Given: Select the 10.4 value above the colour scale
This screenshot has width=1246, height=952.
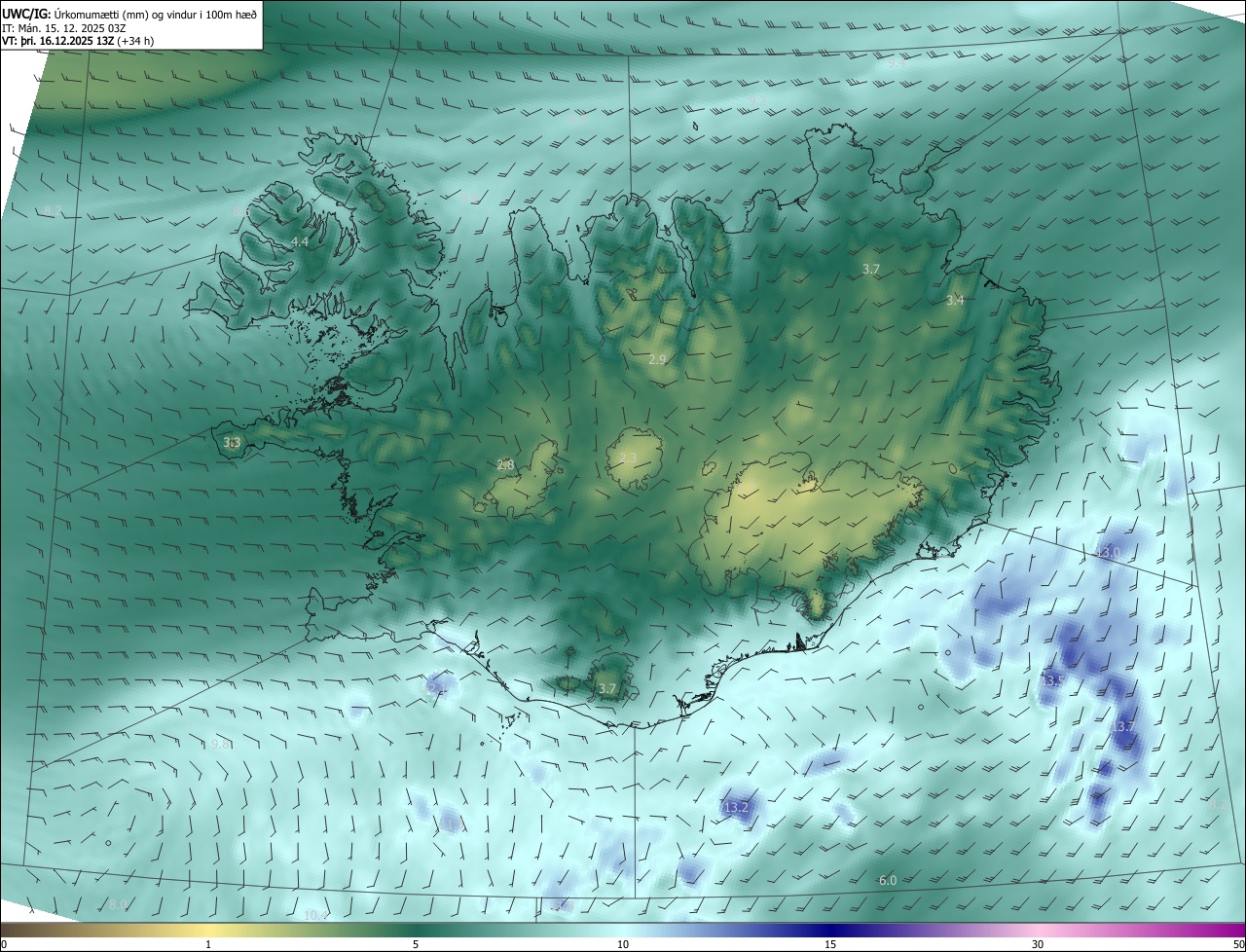Looking at the screenshot, I should (316, 915).
